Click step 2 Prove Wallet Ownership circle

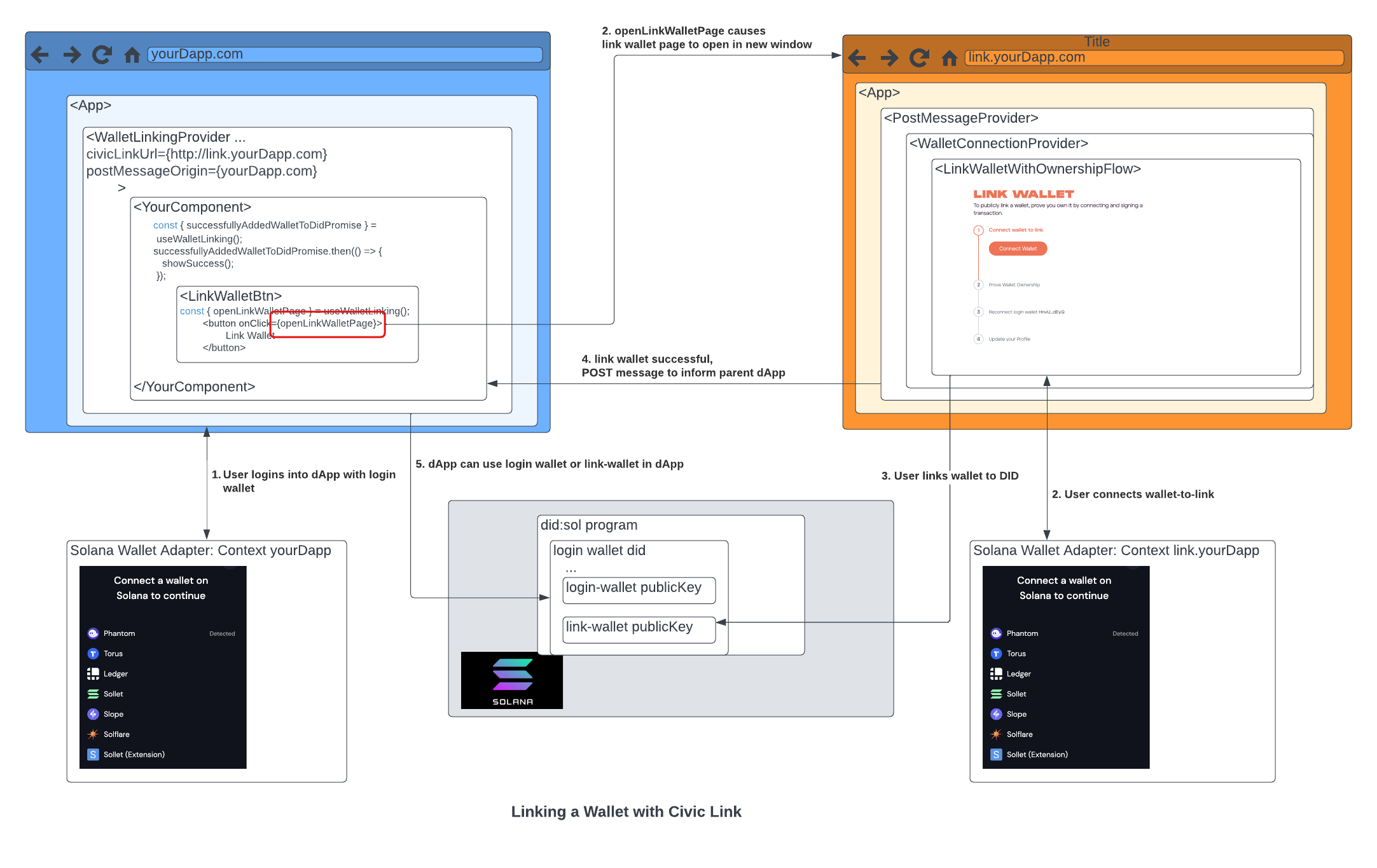(x=978, y=285)
